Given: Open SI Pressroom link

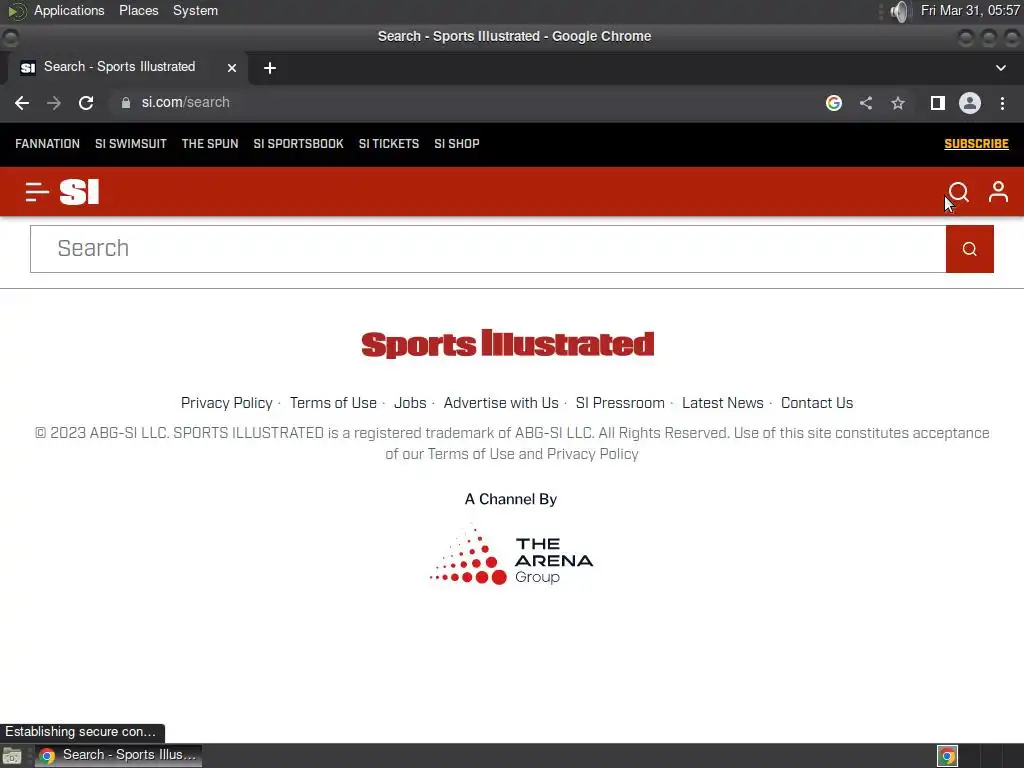Looking at the screenshot, I should point(620,403).
